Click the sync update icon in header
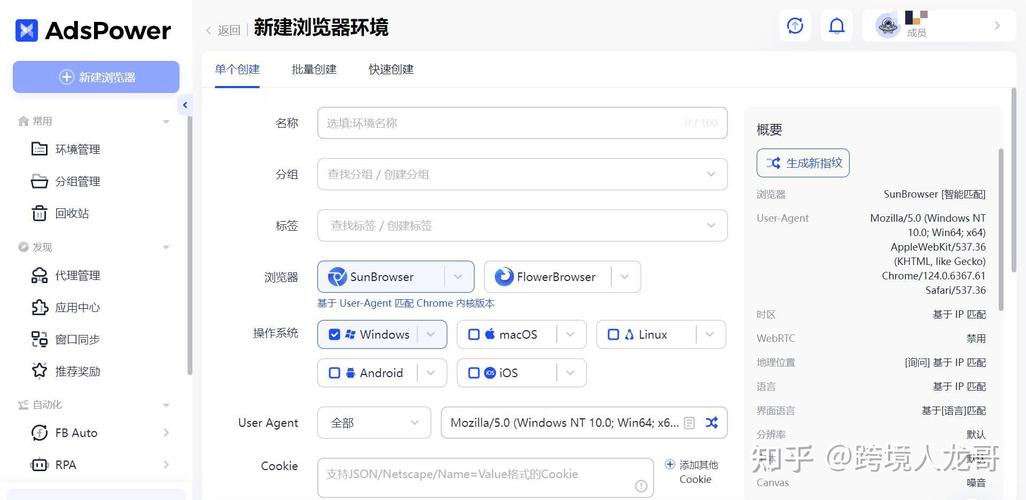This screenshot has height=500, width=1026. point(795,26)
